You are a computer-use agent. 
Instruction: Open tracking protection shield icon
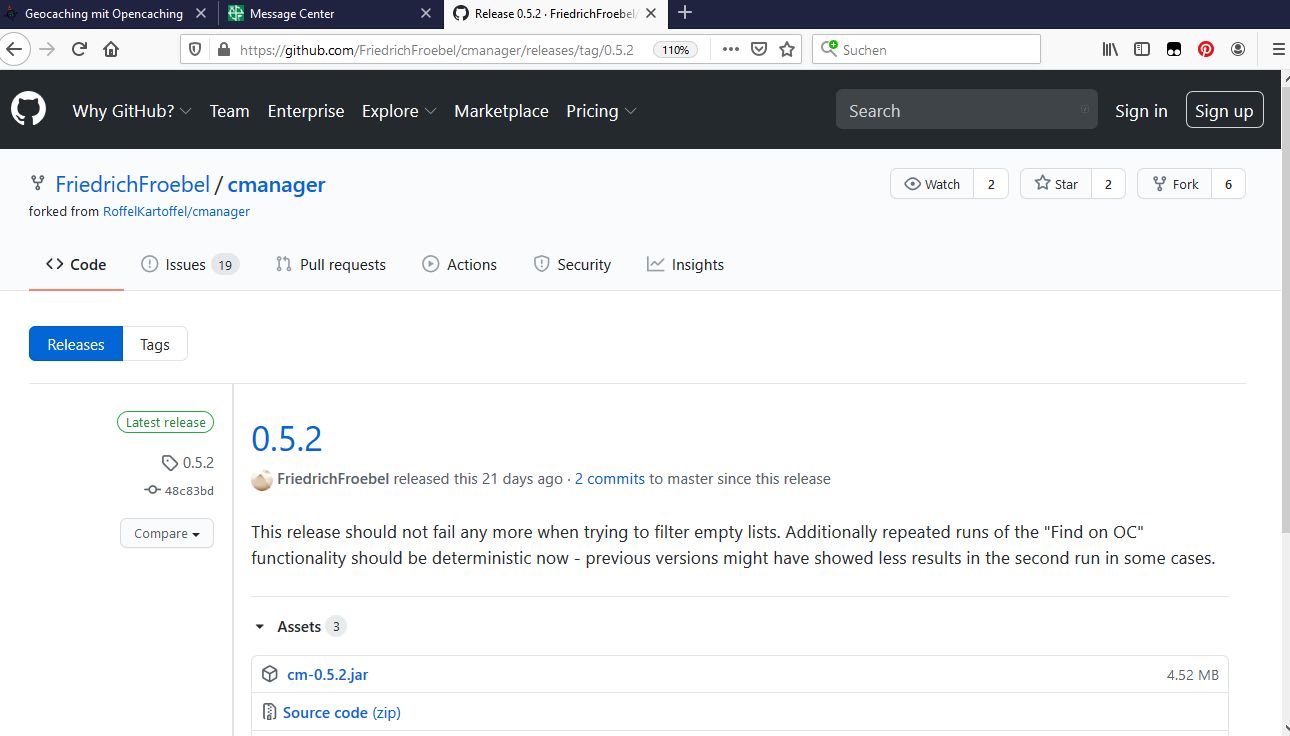coord(195,49)
